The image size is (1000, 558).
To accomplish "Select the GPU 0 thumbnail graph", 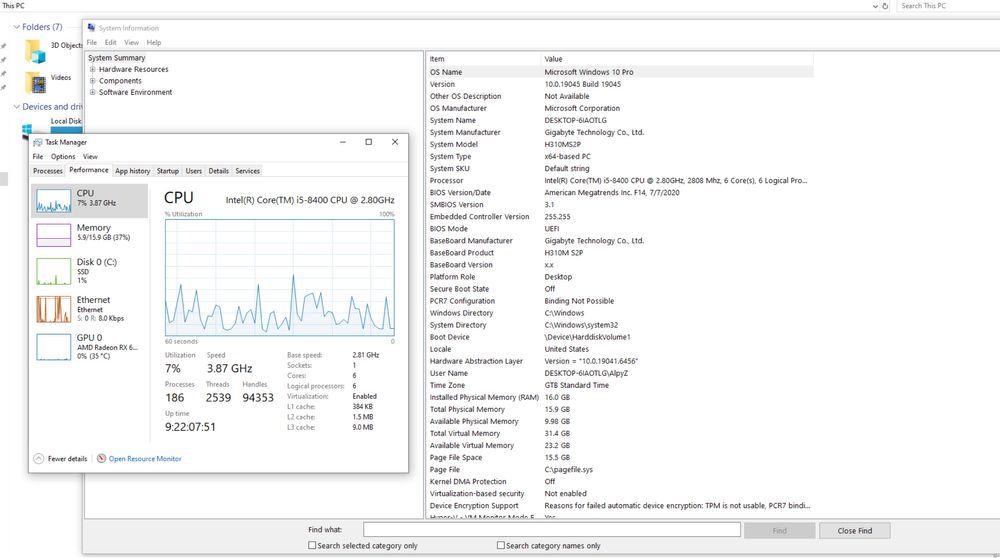I will point(54,348).
